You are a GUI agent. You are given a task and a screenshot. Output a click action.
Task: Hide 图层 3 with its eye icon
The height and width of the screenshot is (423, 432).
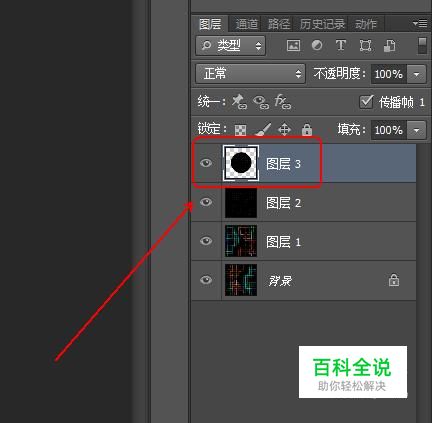click(x=206, y=163)
